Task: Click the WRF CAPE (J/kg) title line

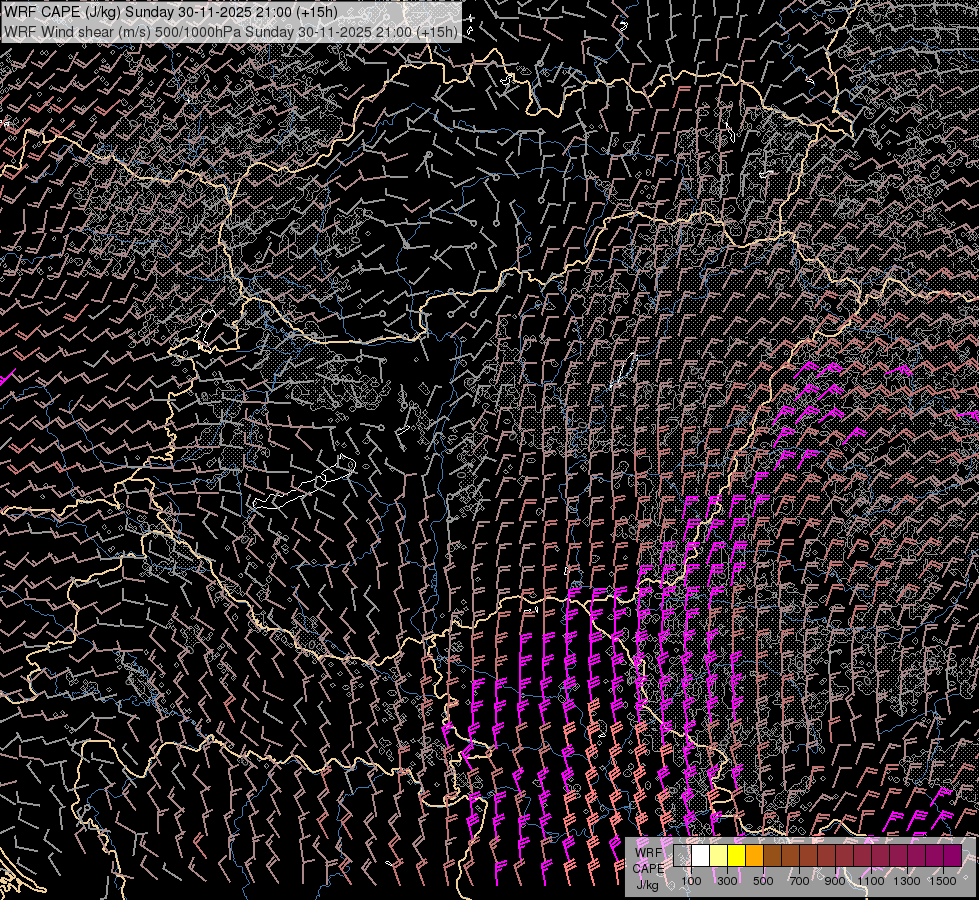Action: pos(171,12)
